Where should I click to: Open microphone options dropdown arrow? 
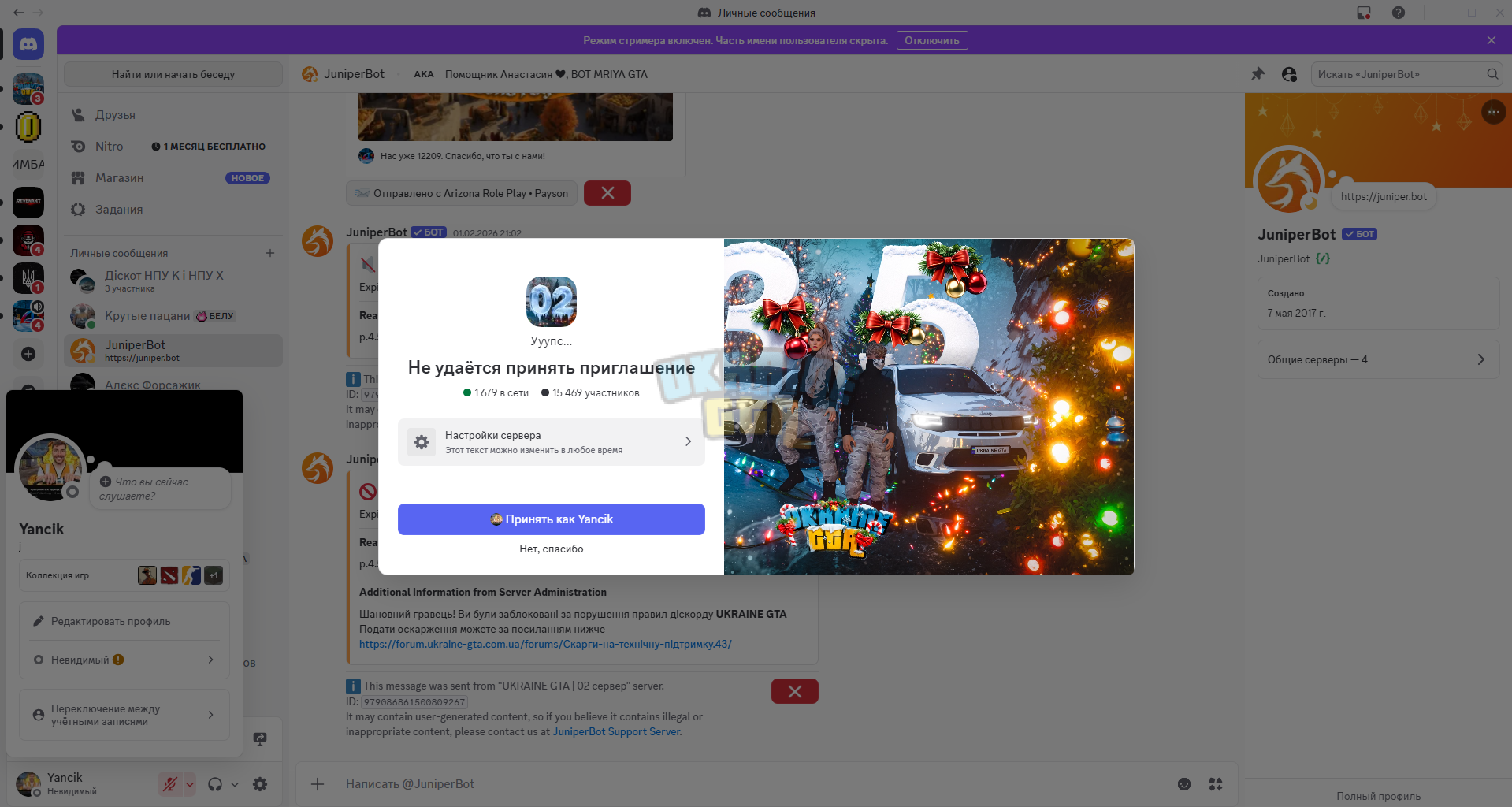pyautogui.click(x=189, y=784)
